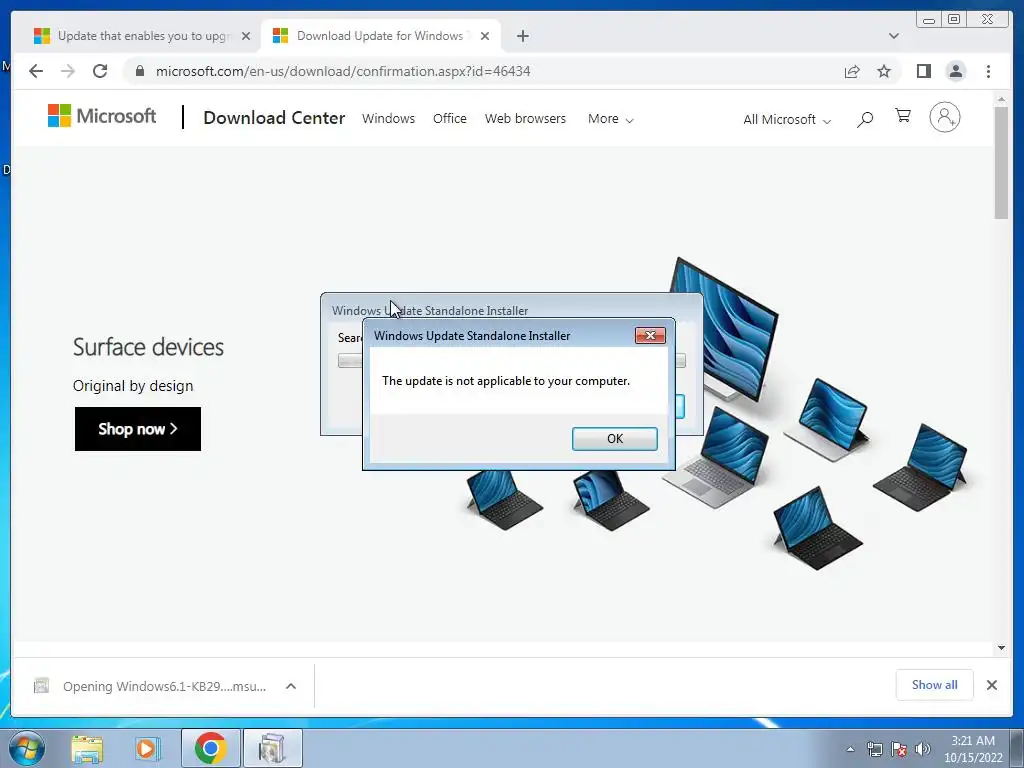Click the Standalone Installer taskbar icon
The width and height of the screenshot is (1024, 768).
272,748
